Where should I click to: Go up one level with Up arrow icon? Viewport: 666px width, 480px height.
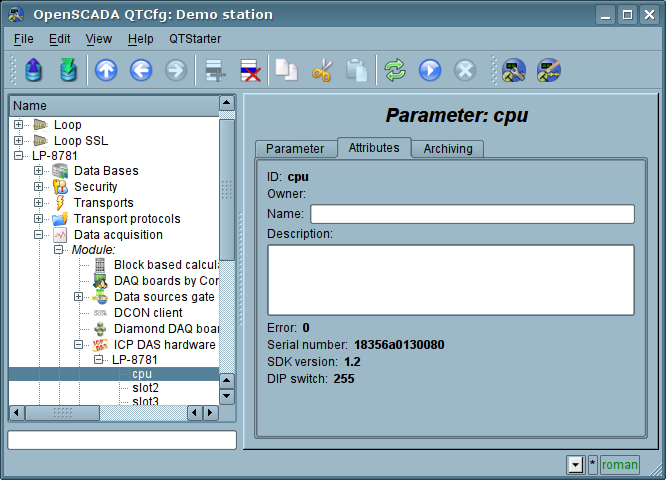[106, 70]
